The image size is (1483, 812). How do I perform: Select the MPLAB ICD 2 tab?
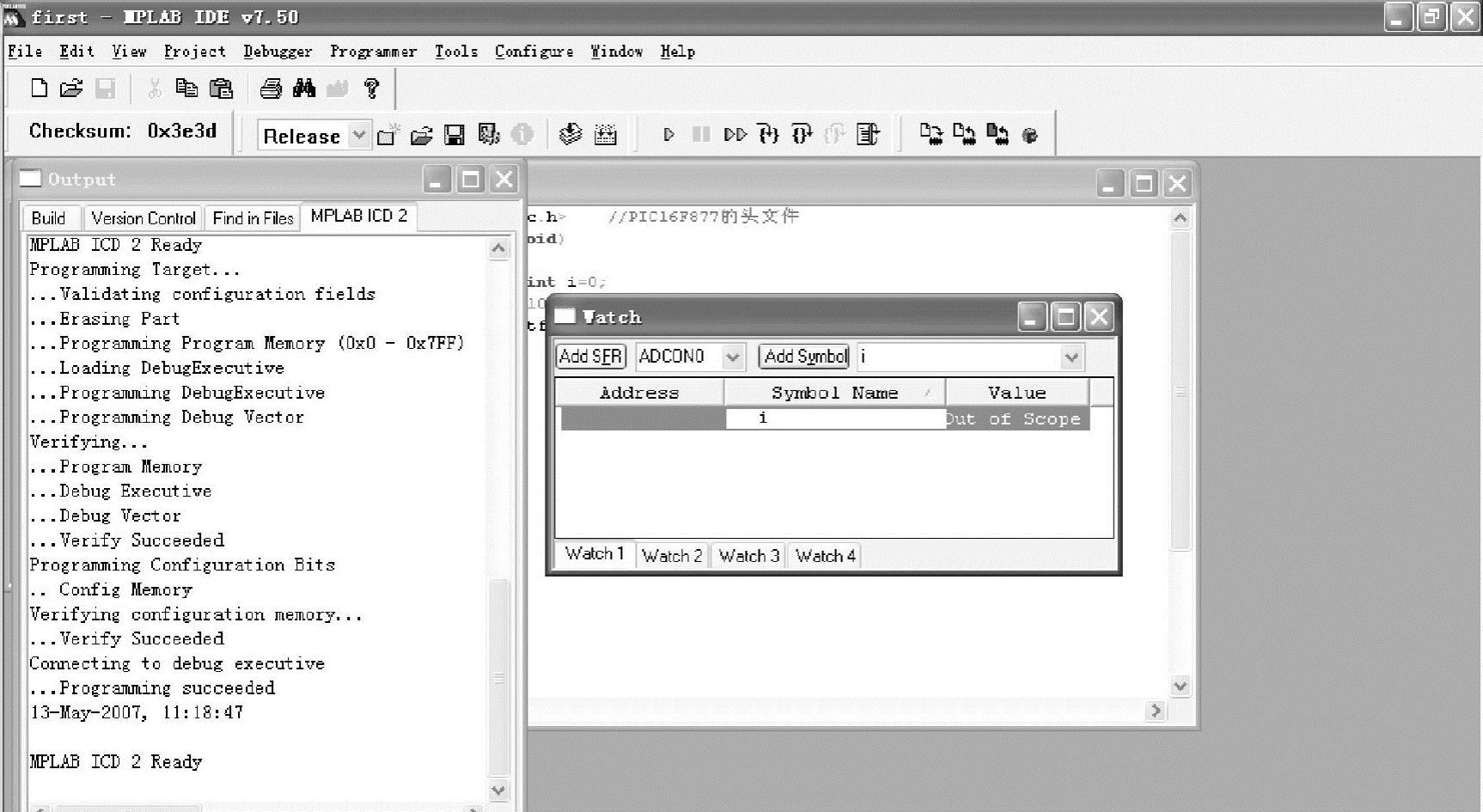click(x=359, y=217)
